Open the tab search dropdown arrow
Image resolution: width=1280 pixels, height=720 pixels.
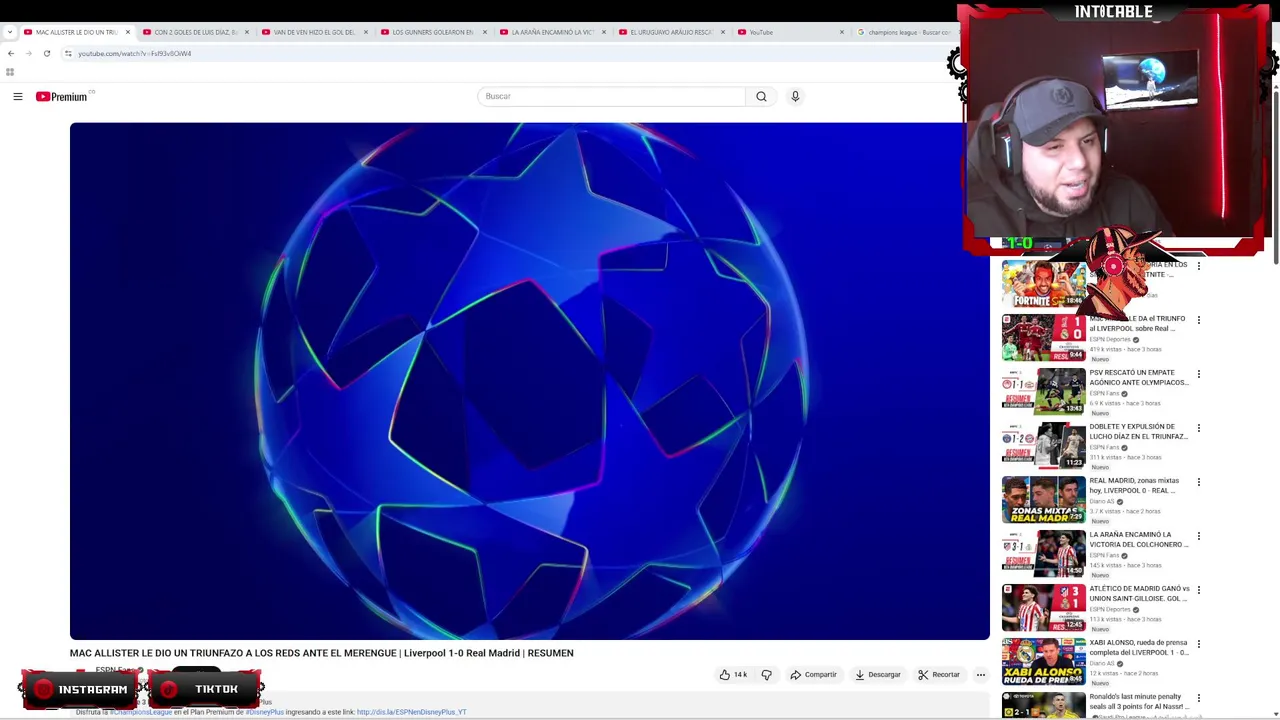(x=10, y=32)
